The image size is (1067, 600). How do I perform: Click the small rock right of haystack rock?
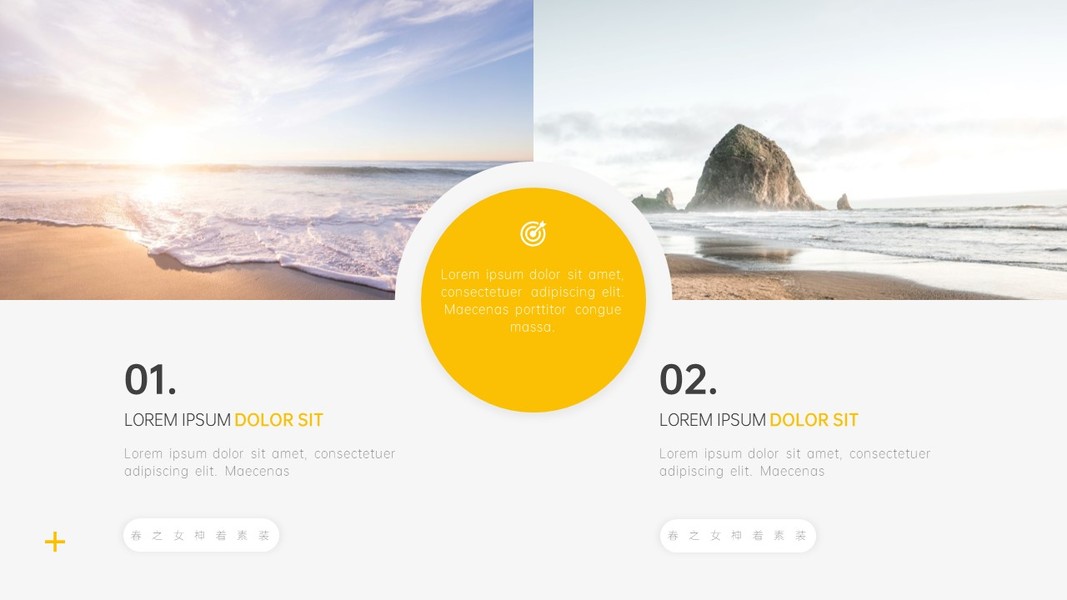point(844,202)
